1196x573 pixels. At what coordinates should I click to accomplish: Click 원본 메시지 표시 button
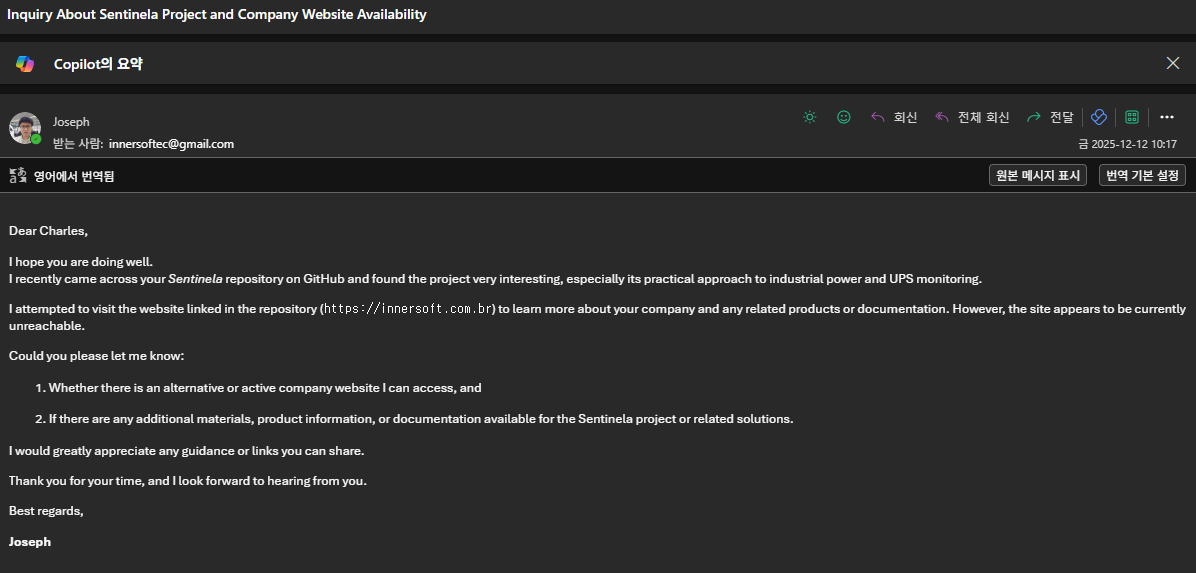[1038, 175]
